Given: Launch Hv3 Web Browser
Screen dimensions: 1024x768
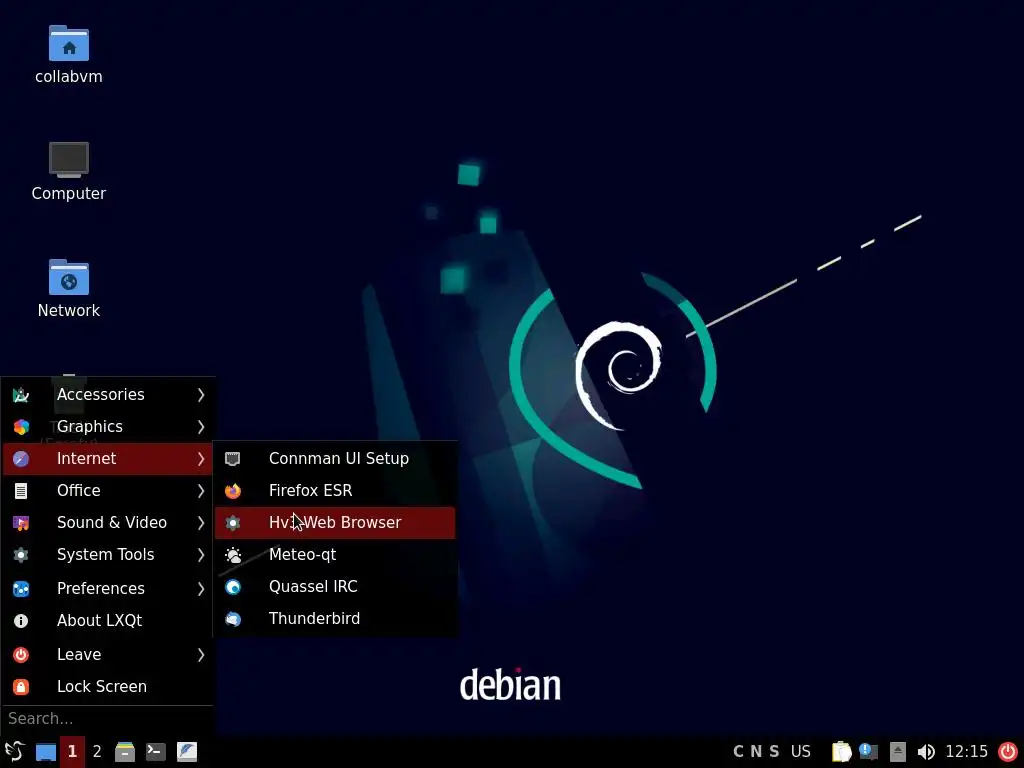Looking at the screenshot, I should [334, 522].
